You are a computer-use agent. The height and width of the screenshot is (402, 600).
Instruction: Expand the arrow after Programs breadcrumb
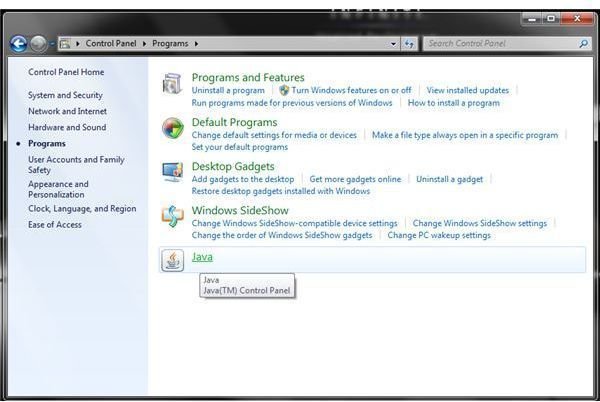[x=196, y=44]
